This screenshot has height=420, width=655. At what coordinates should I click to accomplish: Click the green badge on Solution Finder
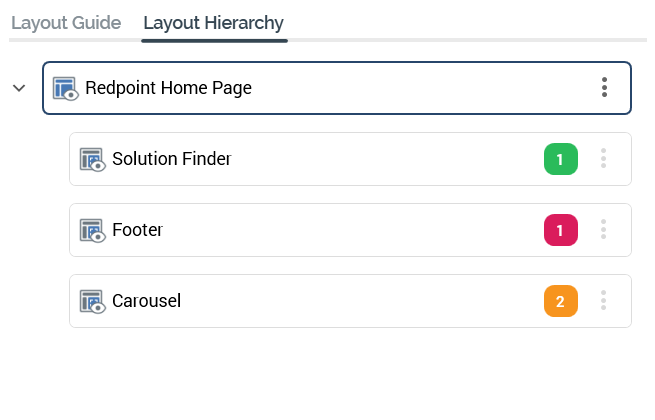pos(560,159)
